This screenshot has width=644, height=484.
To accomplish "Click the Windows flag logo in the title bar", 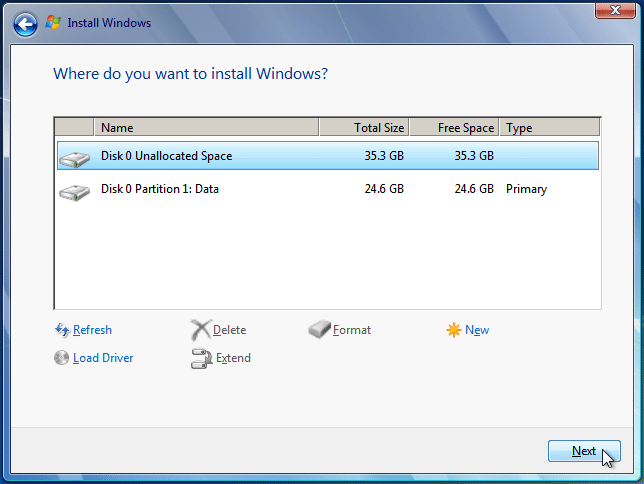I will [x=53, y=23].
